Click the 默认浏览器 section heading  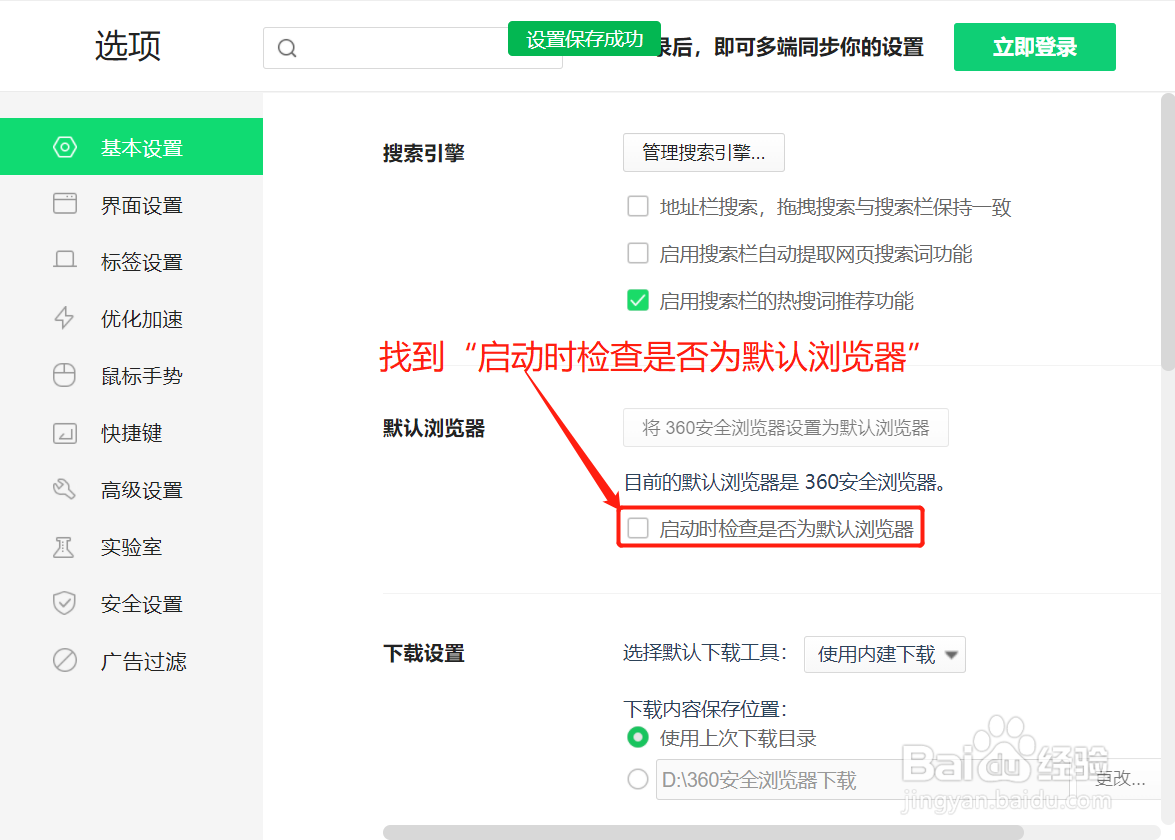click(x=434, y=429)
